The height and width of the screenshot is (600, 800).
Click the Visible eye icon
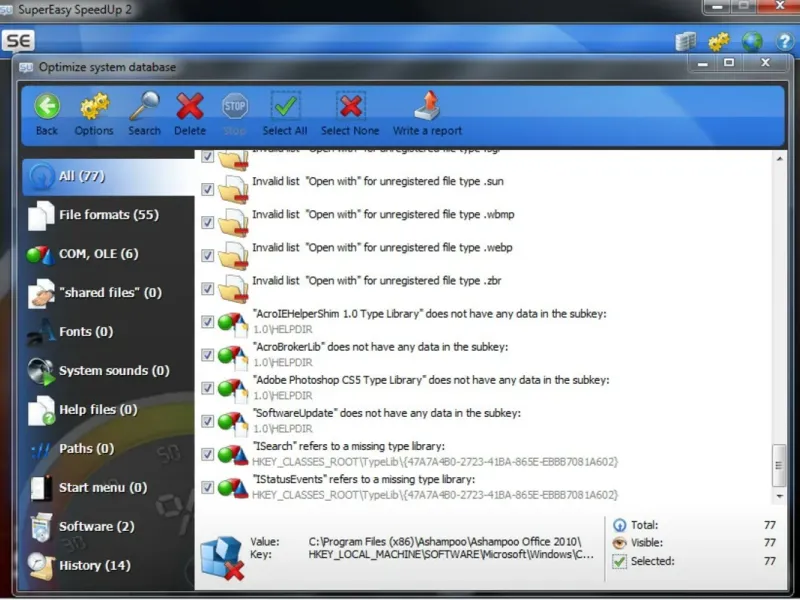[x=619, y=543]
